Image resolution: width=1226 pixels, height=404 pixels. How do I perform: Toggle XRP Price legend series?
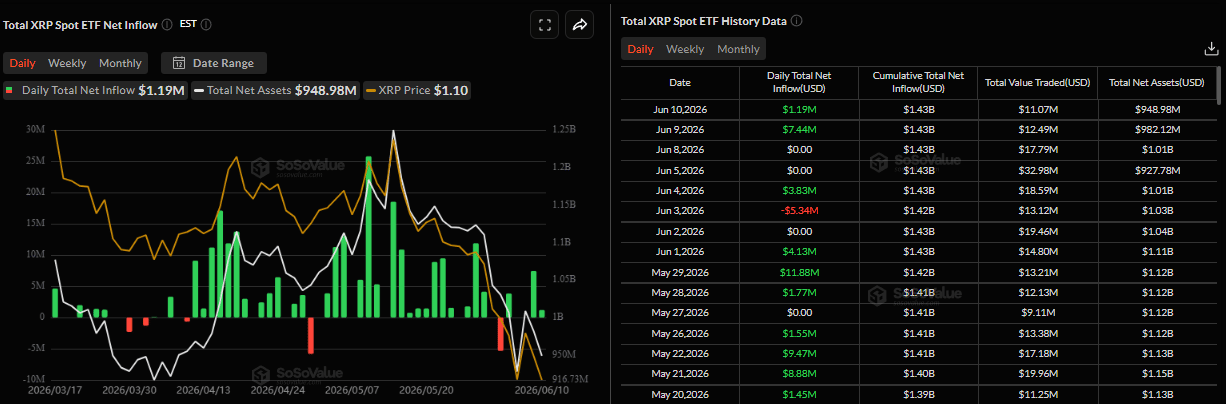click(x=418, y=90)
